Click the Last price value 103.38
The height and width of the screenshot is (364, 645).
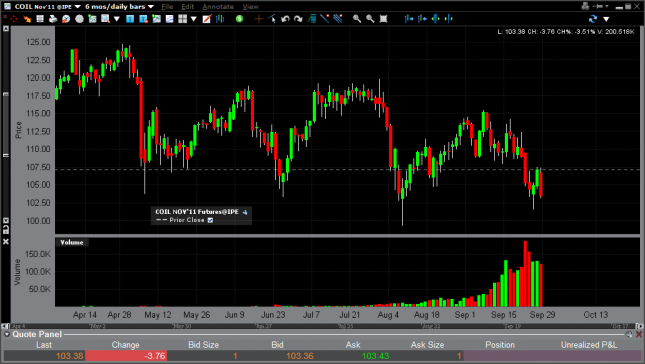click(70, 356)
